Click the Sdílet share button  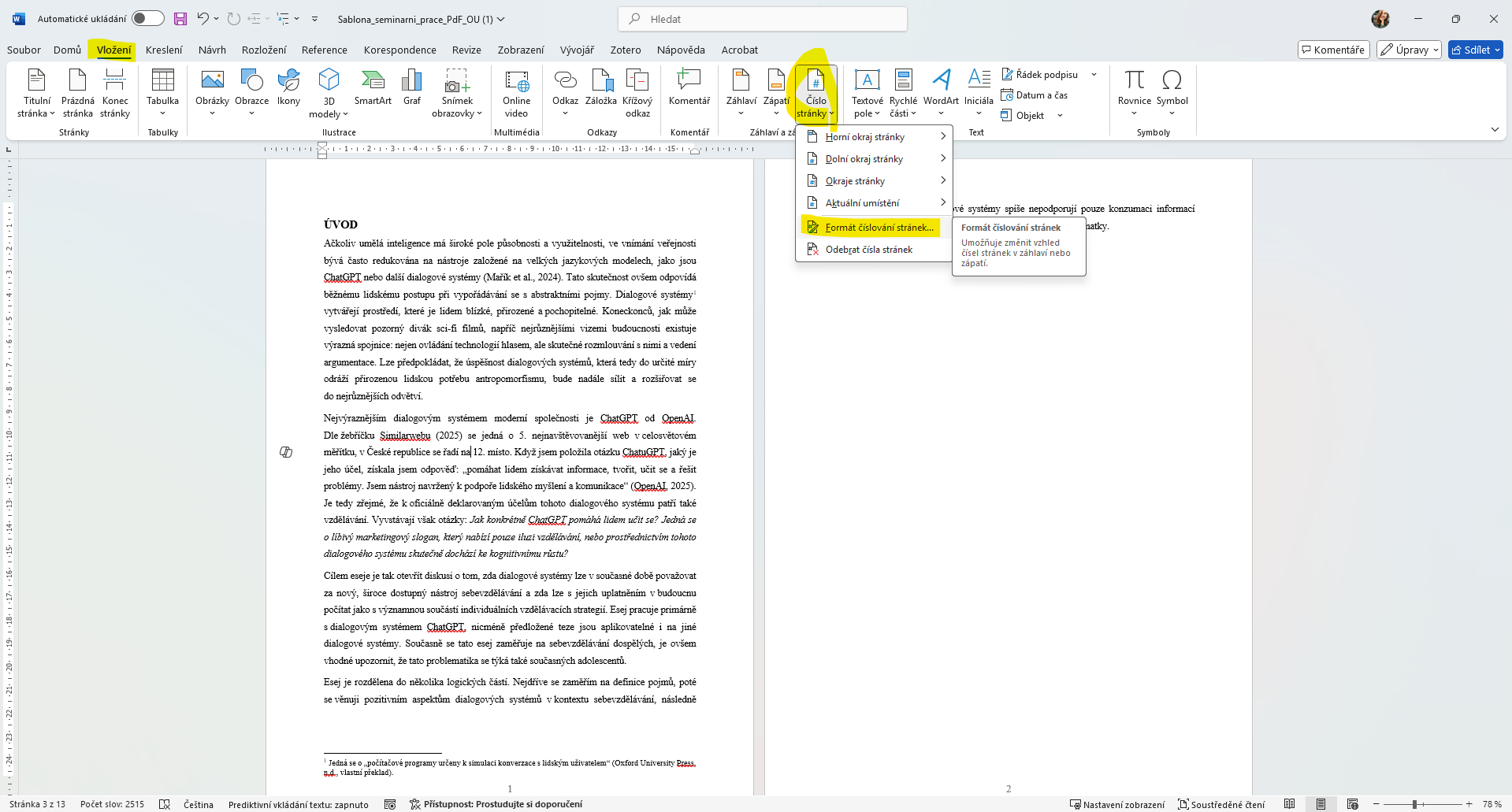pos(1475,50)
